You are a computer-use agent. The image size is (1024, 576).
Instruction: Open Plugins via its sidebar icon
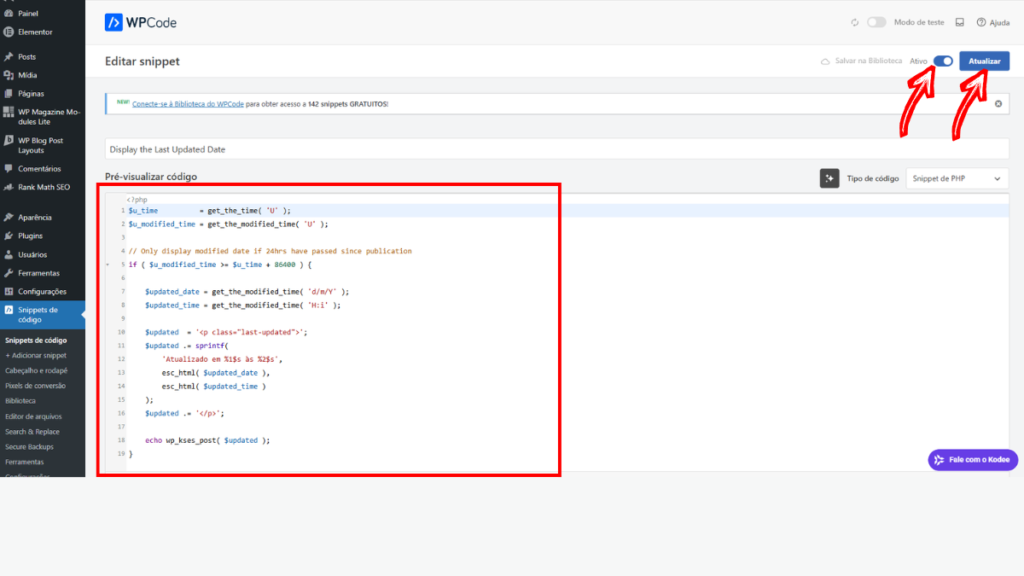coord(8,236)
